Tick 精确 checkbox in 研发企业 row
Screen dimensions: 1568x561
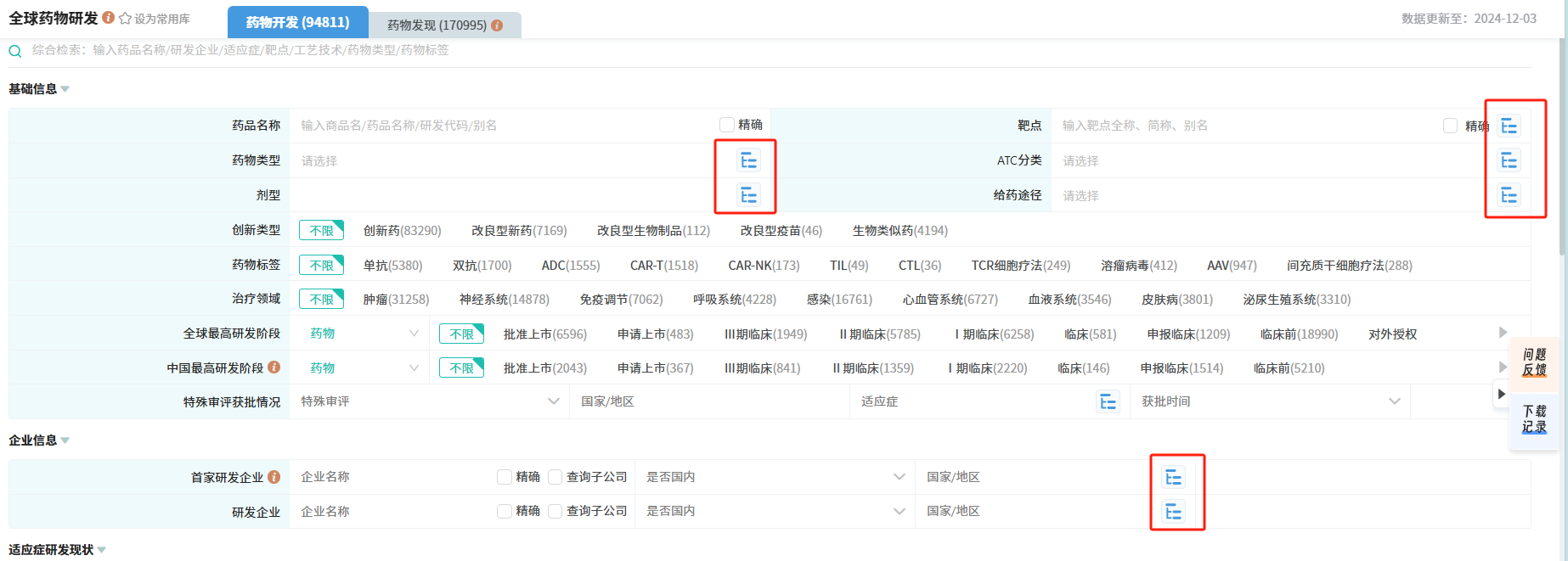[x=504, y=511]
